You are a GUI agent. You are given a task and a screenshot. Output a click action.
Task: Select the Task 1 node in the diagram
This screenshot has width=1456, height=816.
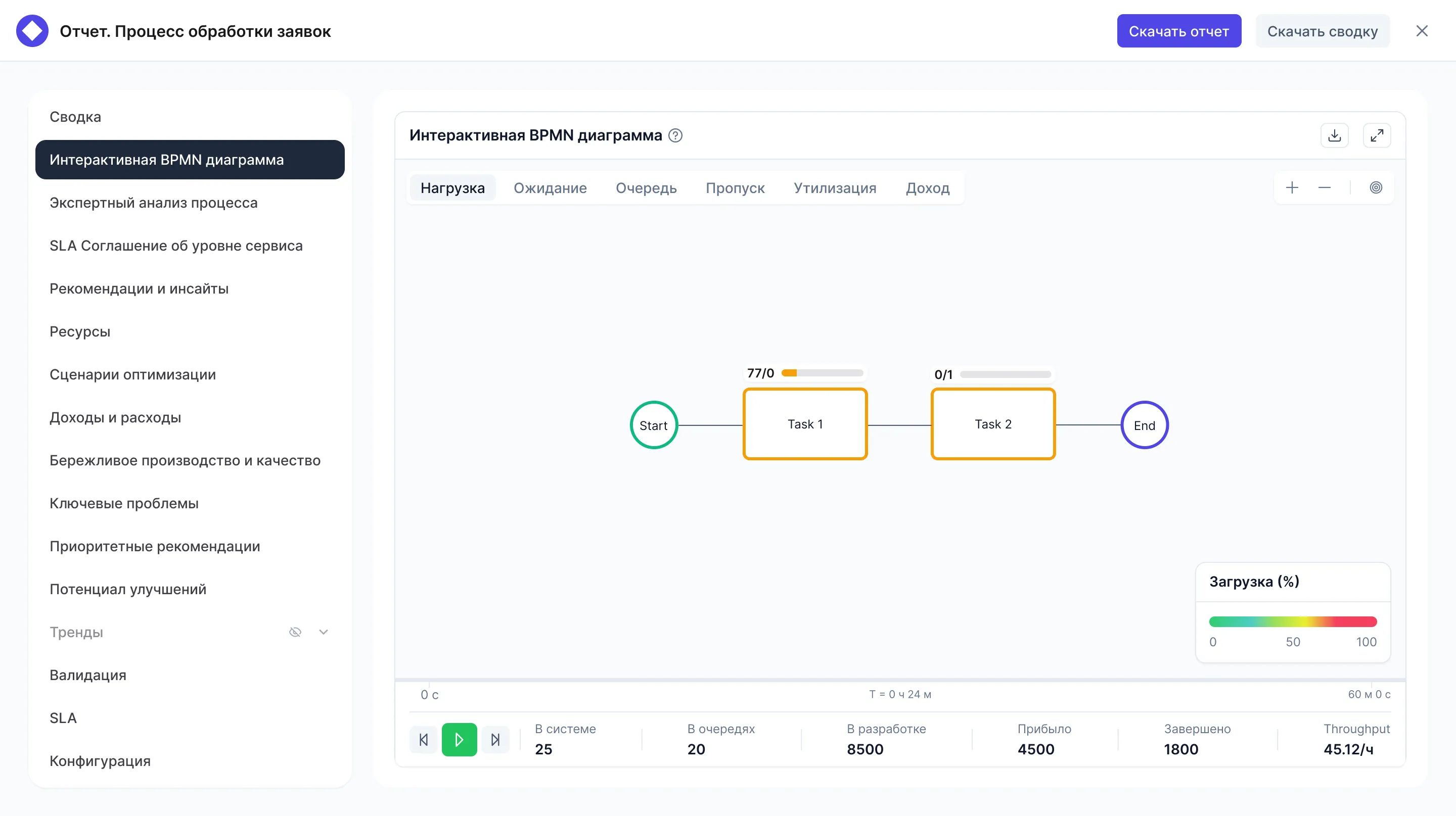pyautogui.click(x=805, y=424)
